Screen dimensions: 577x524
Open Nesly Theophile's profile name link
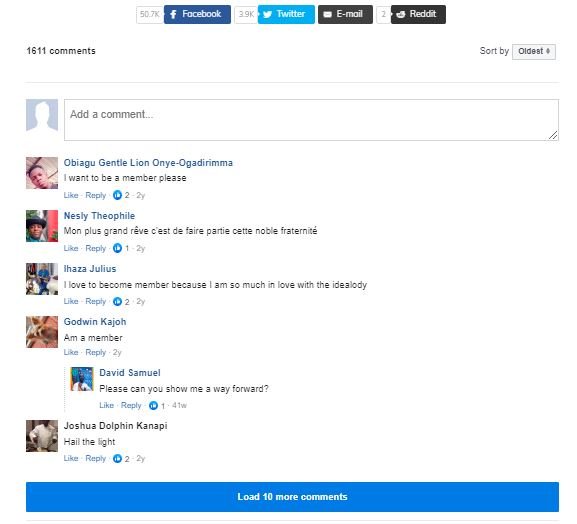(99, 216)
